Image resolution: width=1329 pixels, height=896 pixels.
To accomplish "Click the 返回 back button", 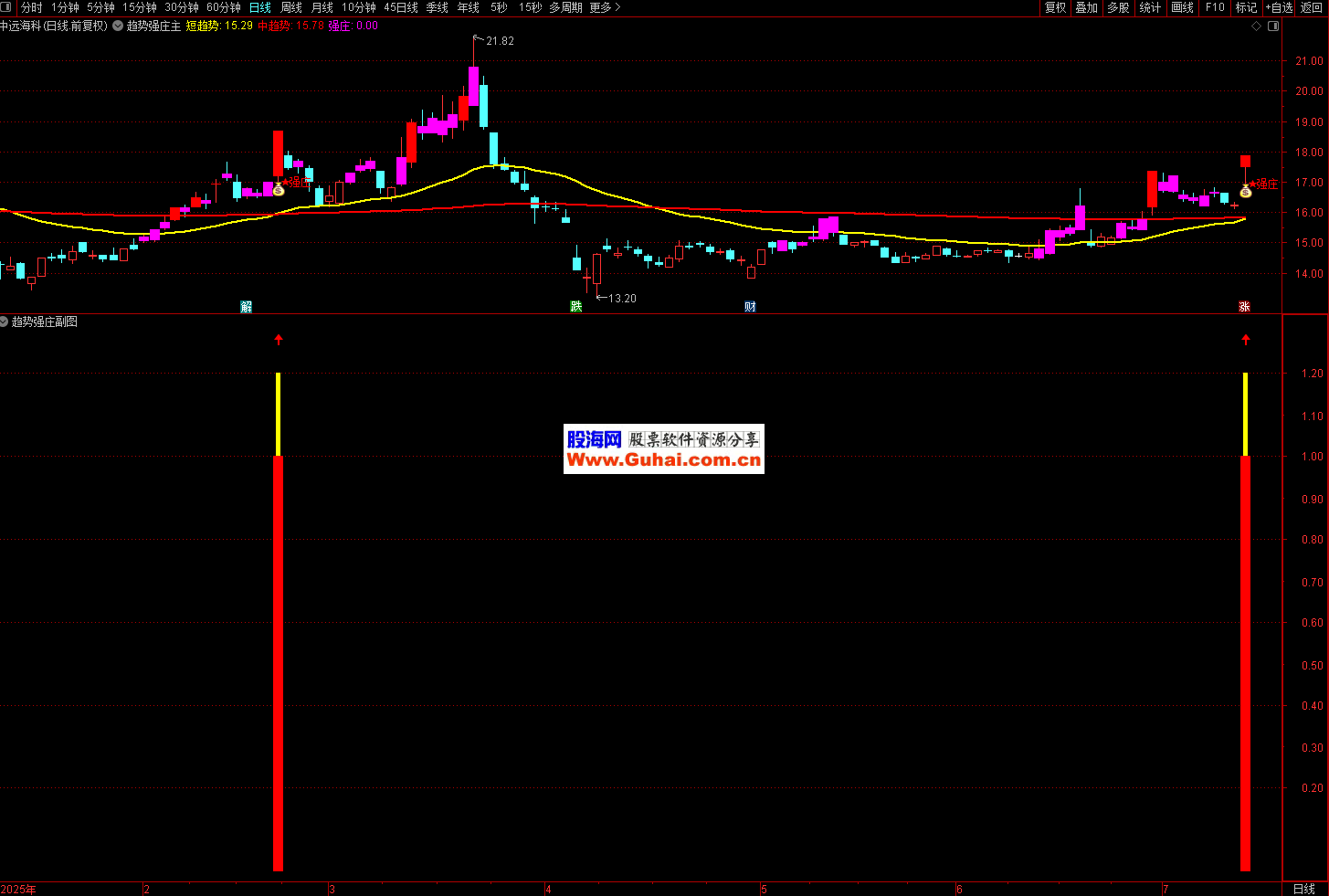I will coord(1312,7).
